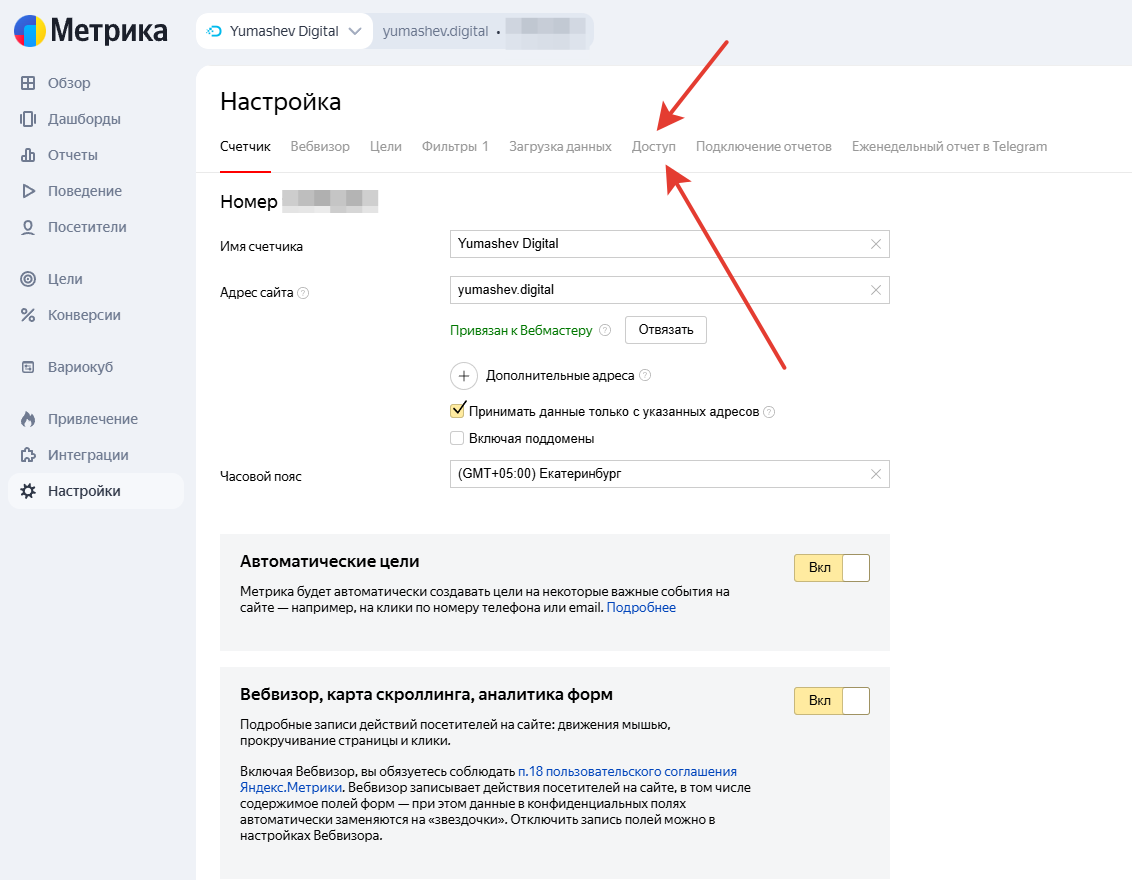Viewport: 1132px width, 880px height.
Task: Switch to the Счетчик tab
Action: pos(245,147)
